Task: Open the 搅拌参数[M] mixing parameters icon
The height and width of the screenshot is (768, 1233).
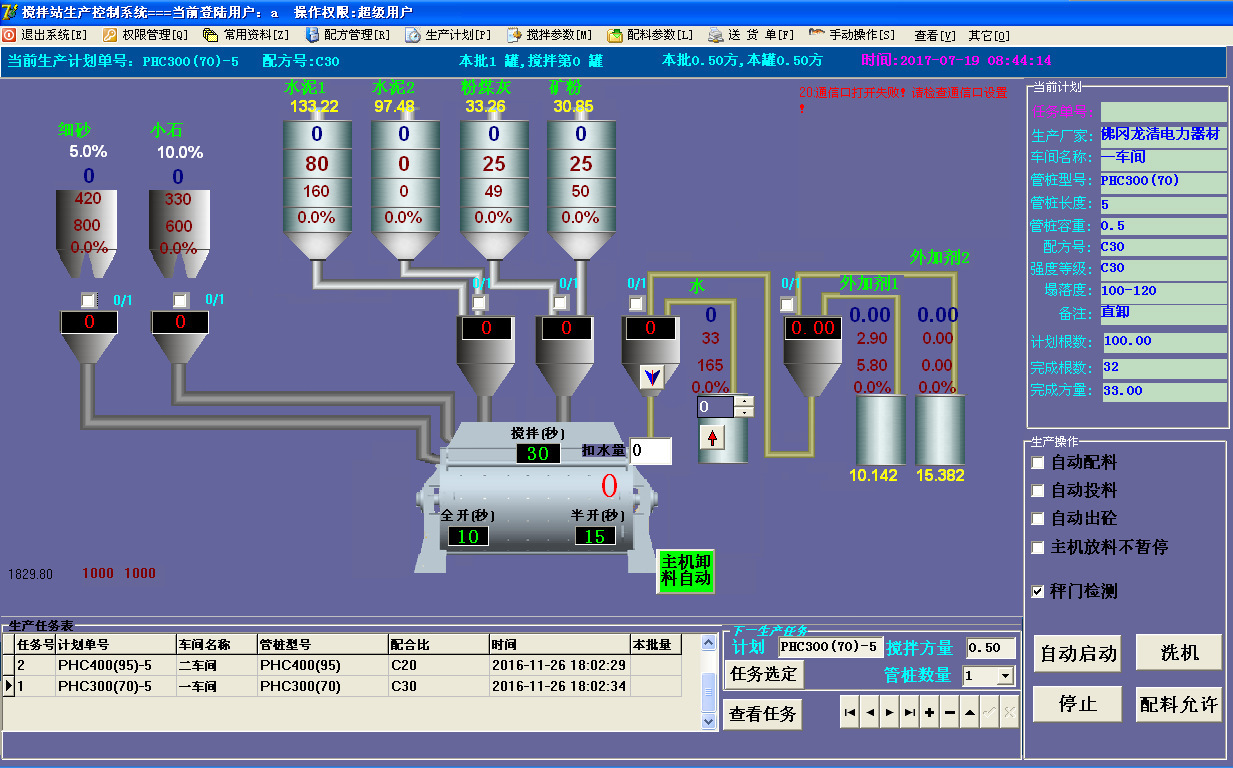Action: [515, 35]
